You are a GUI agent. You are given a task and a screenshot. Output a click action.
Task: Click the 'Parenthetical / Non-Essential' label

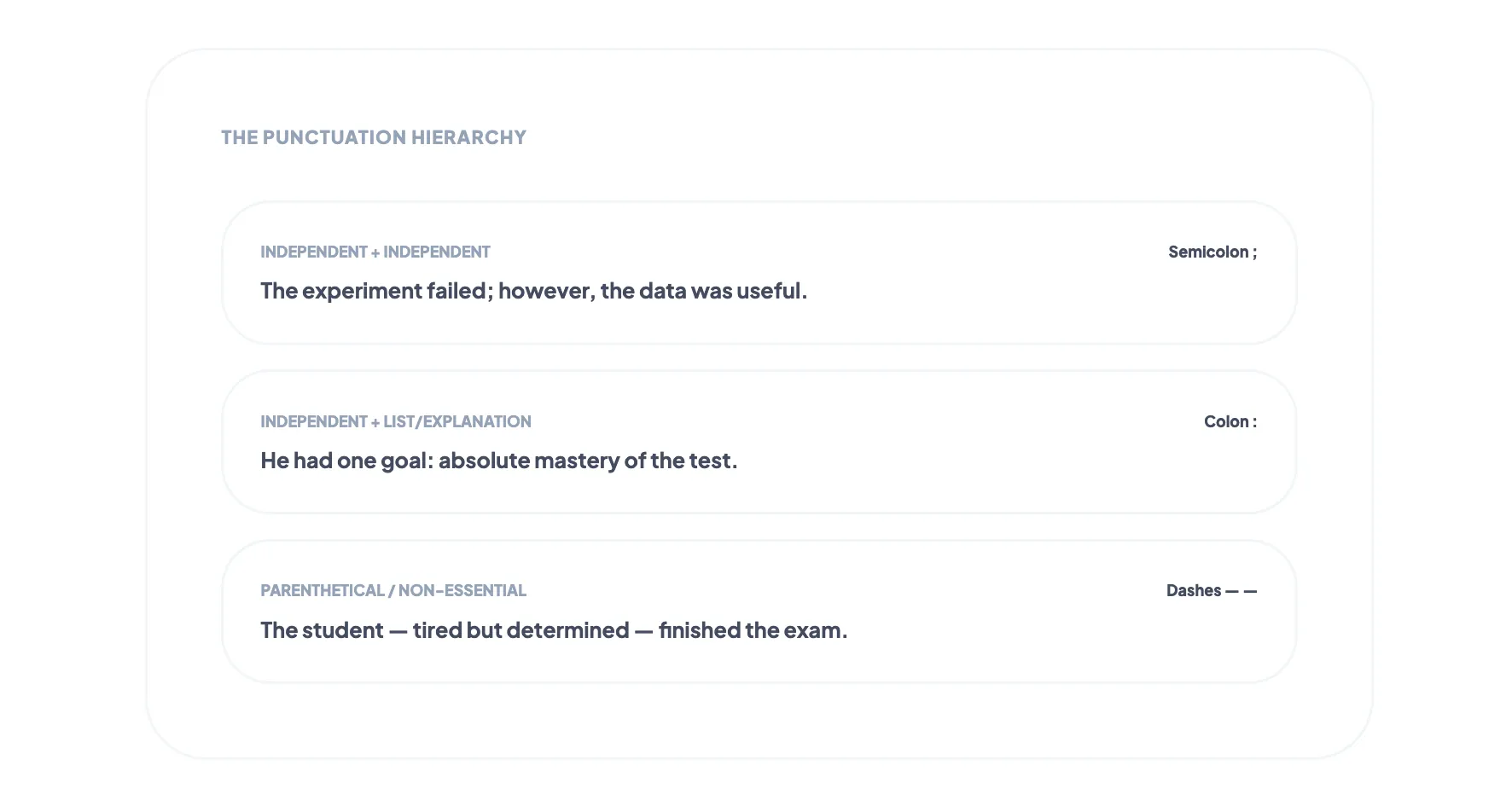pos(393,590)
